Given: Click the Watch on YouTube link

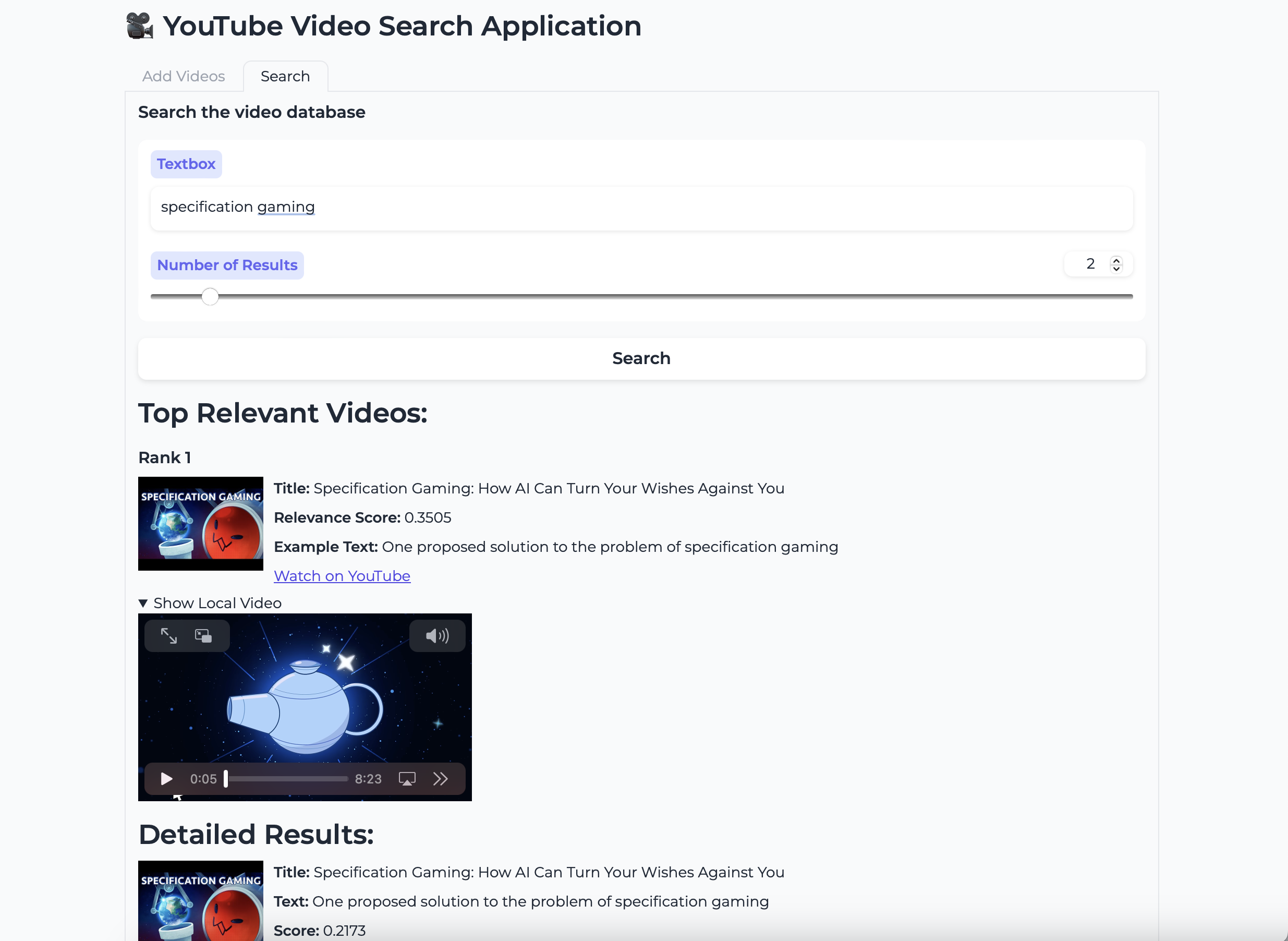Looking at the screenshot, I should [342, 576].
